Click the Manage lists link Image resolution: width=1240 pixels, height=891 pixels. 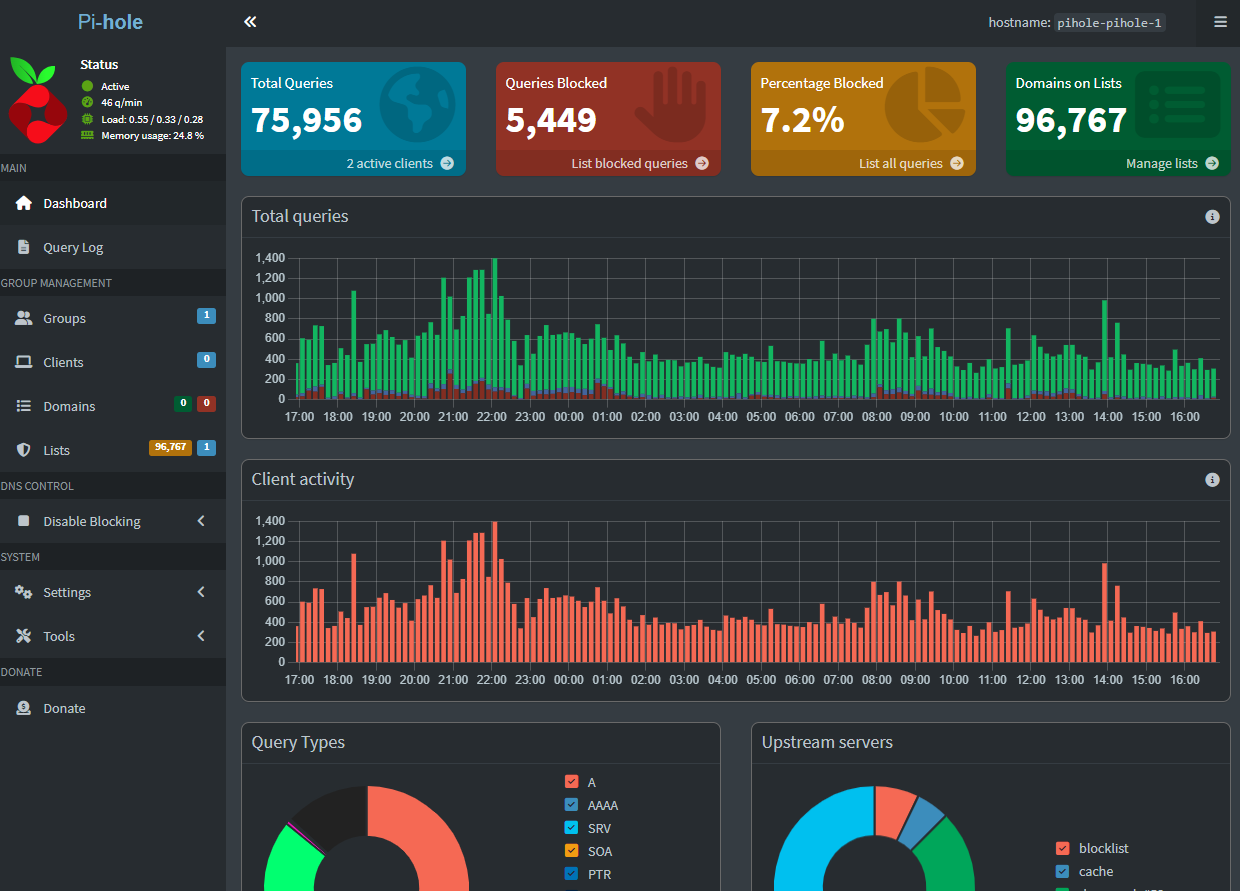(x=1118, y=163)
